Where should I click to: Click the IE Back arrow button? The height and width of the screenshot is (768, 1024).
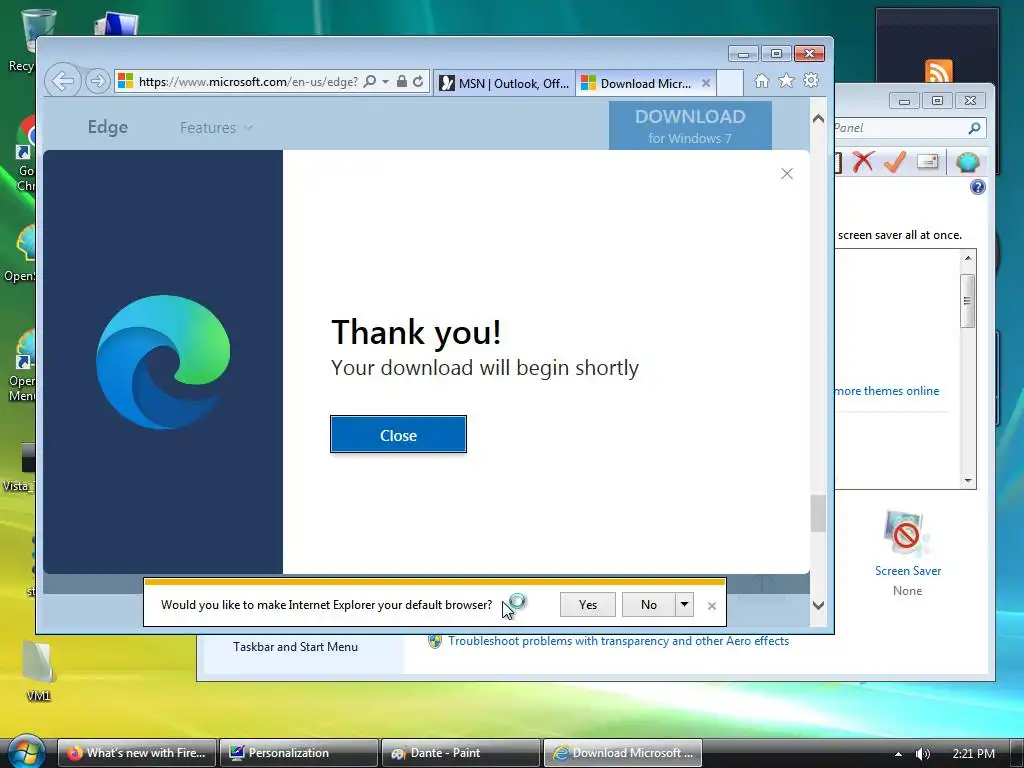(63, 81)
